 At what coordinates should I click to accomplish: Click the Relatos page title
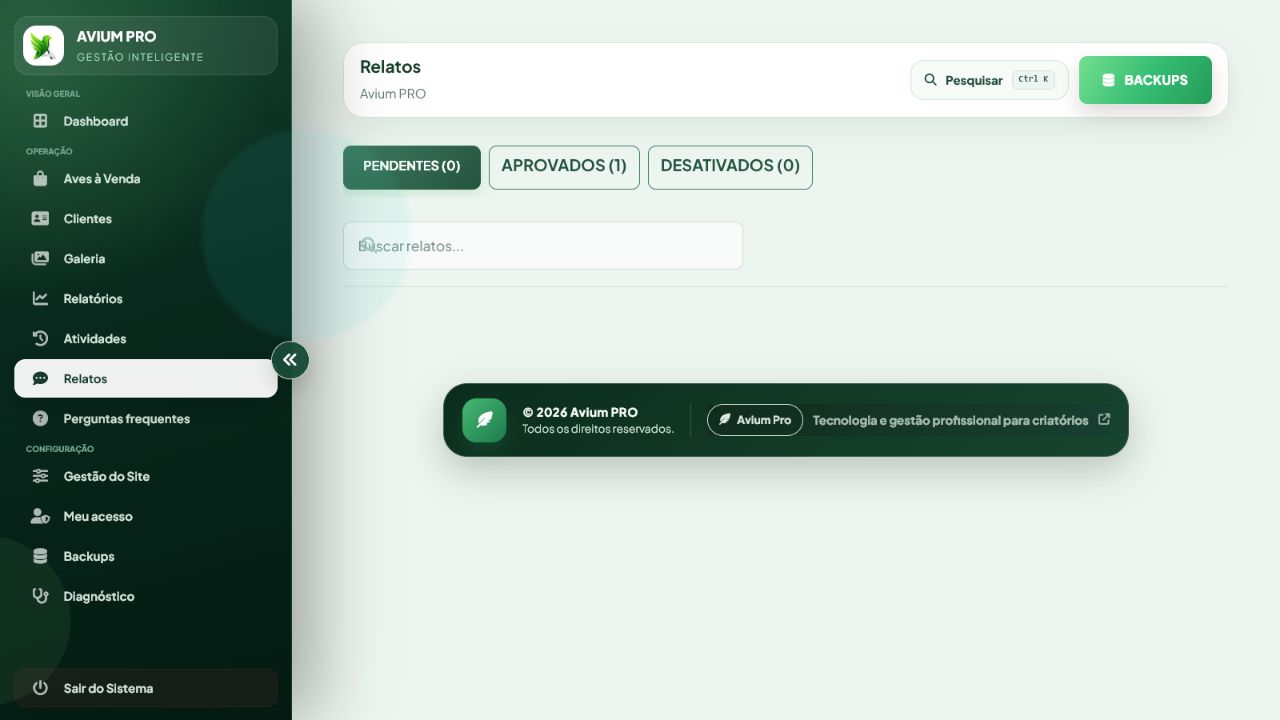[x=390, y=67]
